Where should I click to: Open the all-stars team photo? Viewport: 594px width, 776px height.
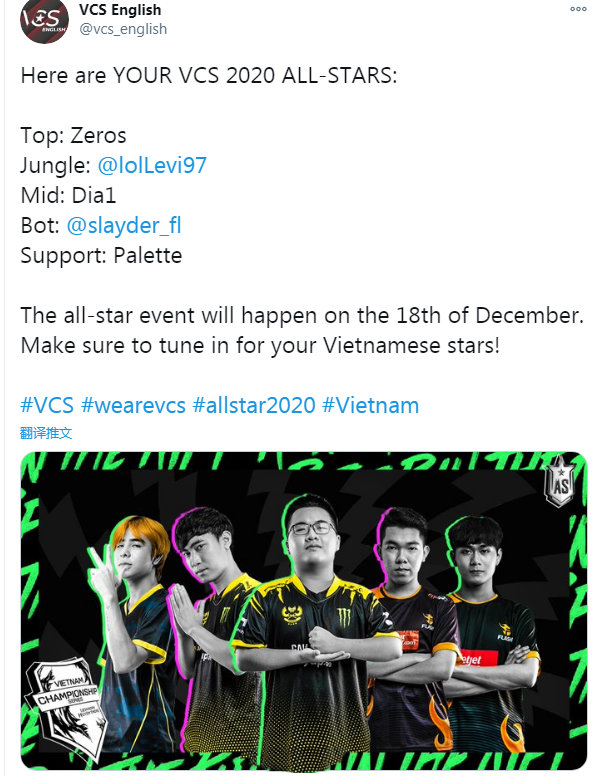click(x=303, y=611)
